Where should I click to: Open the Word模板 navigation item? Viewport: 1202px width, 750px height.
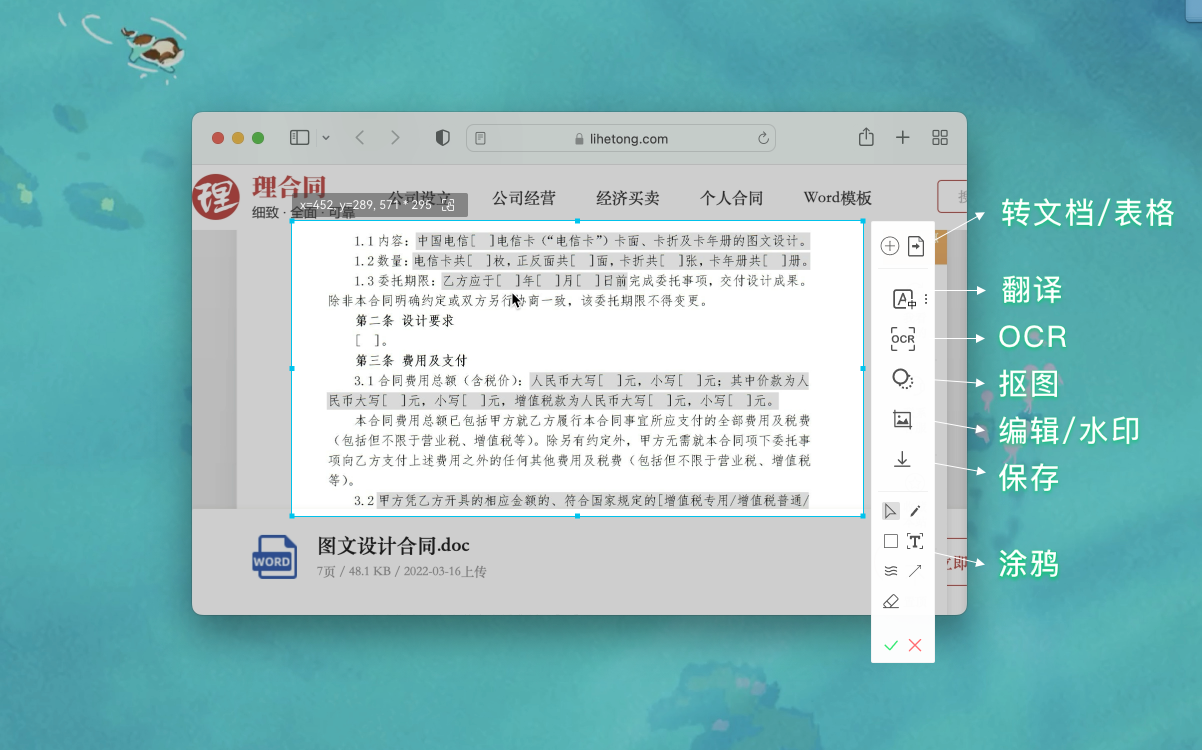pos(838,198)
